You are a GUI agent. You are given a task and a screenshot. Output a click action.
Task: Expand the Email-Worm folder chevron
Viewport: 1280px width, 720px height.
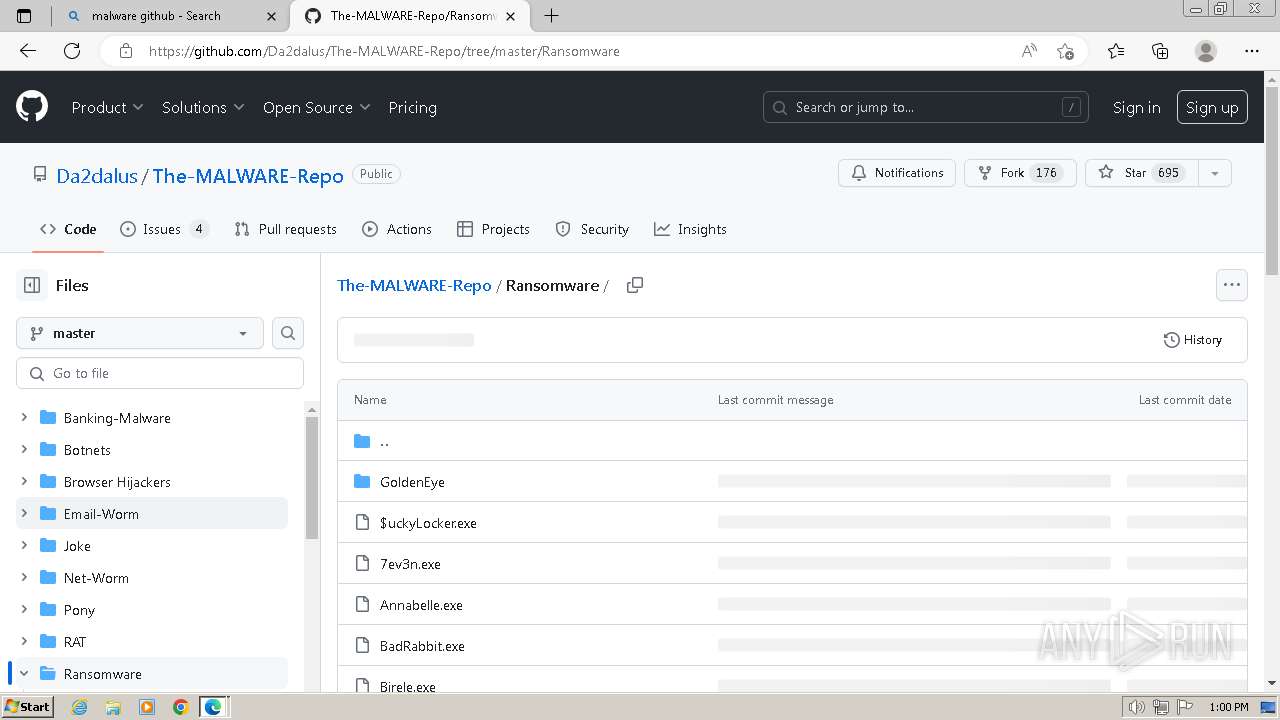(x=24, y=514)
